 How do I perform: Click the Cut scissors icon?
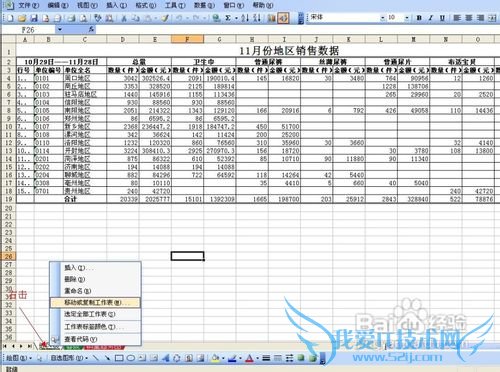point(124,18)
